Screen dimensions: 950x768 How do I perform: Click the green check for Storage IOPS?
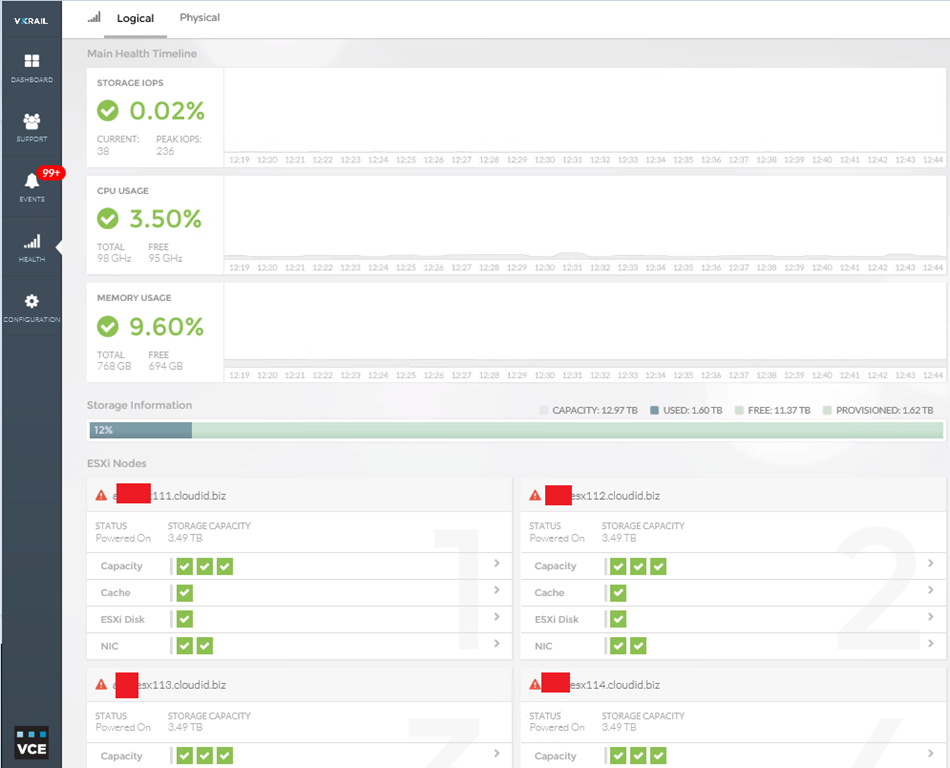pos(108,110)
